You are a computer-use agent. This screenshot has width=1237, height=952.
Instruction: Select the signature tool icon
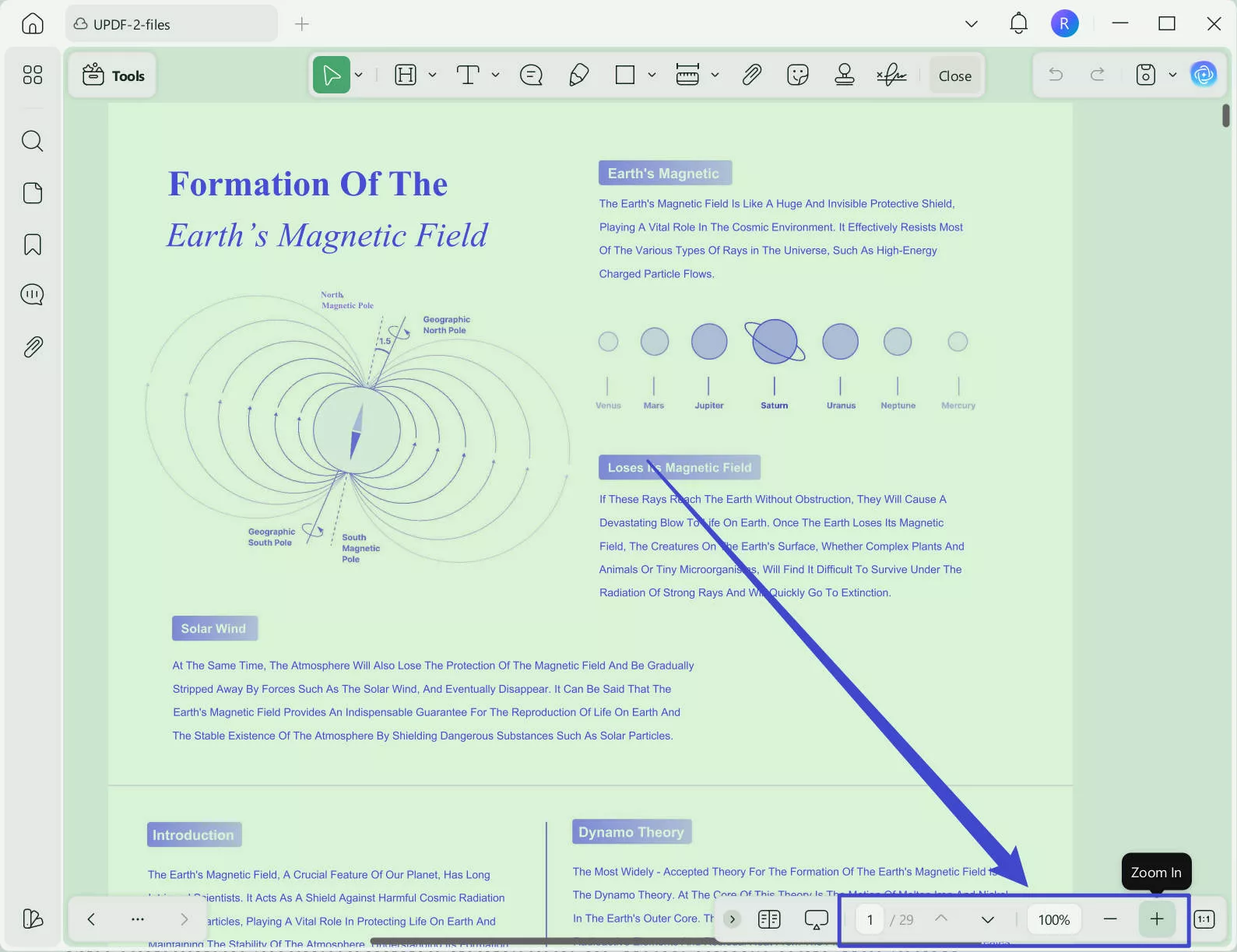tap(891, 75)
